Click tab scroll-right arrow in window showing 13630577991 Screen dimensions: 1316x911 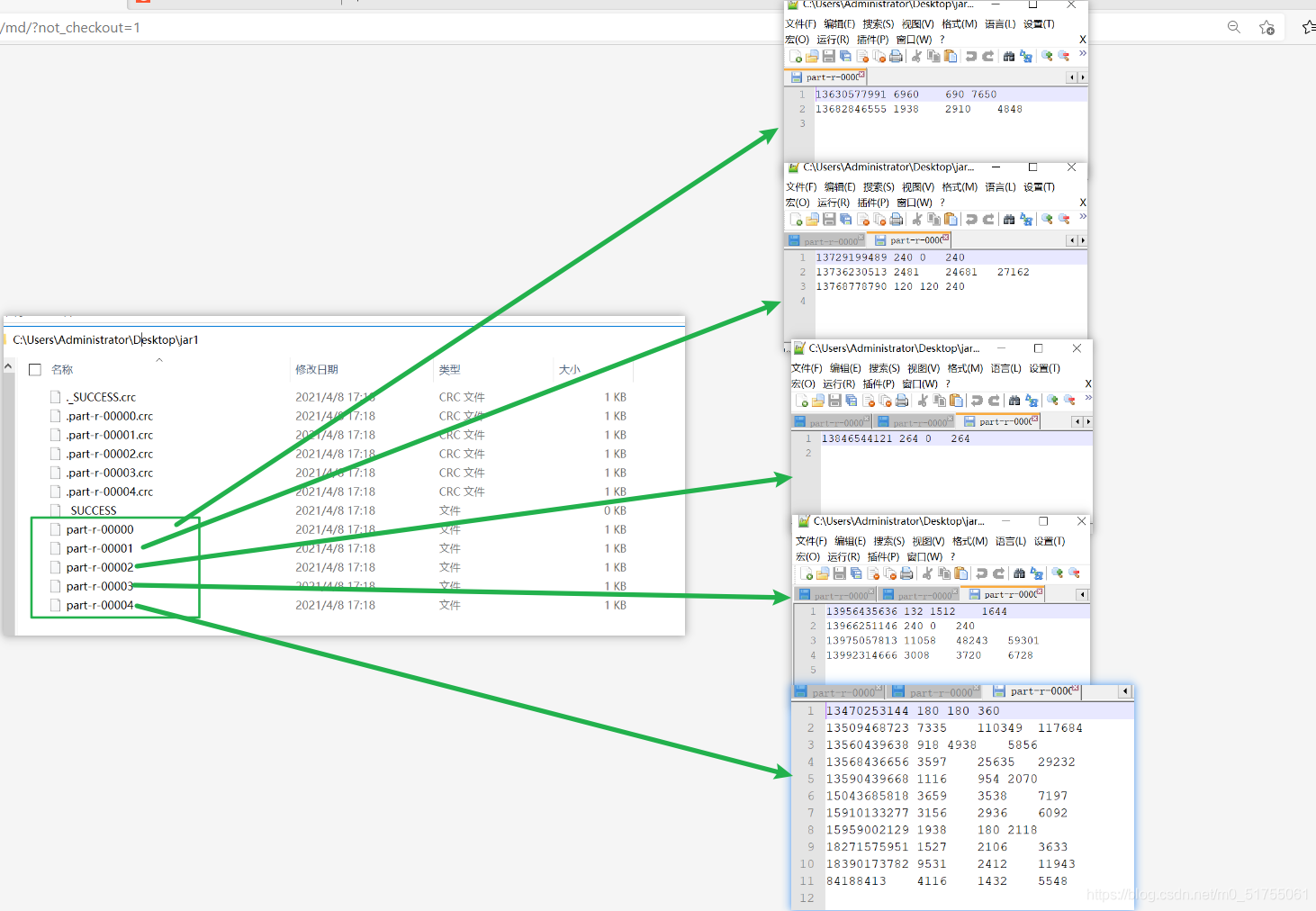click(x=1082, y=77)
